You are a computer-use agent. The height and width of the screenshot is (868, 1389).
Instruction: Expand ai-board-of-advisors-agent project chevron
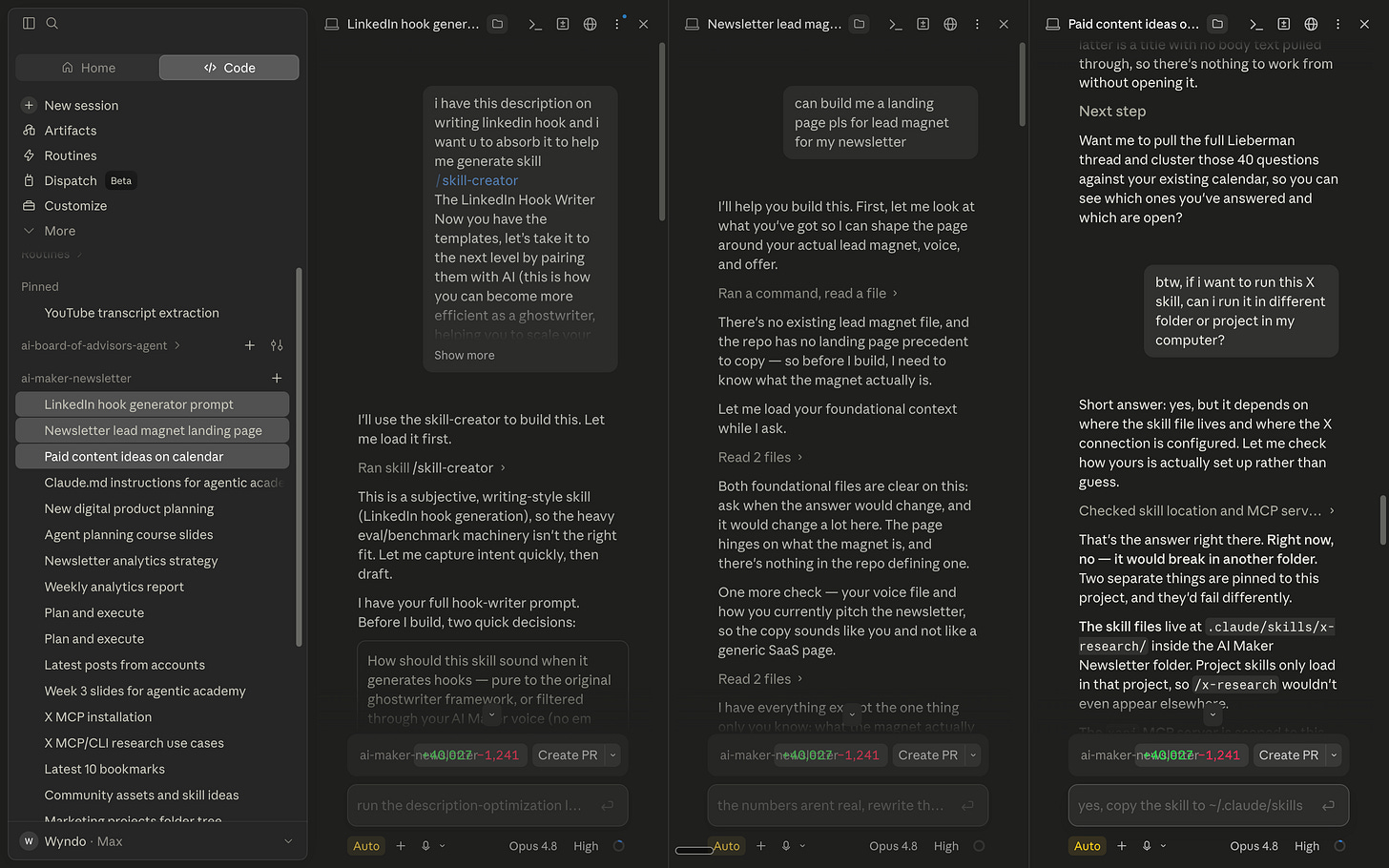177,345
